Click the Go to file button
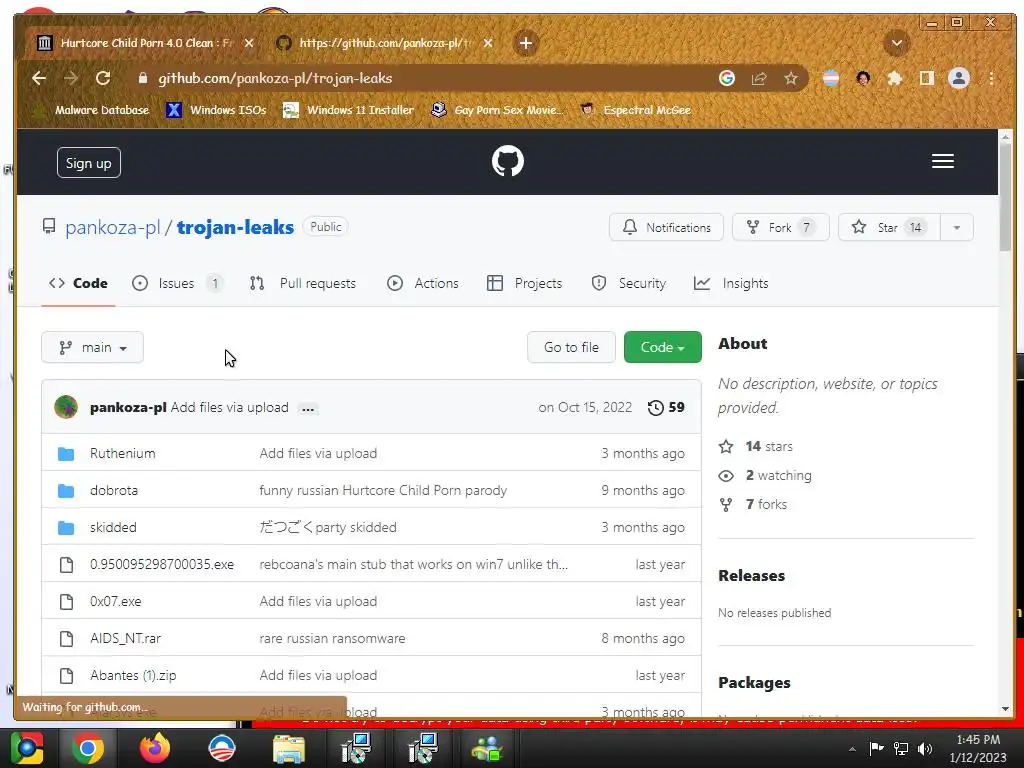 [x=571, y=347]
